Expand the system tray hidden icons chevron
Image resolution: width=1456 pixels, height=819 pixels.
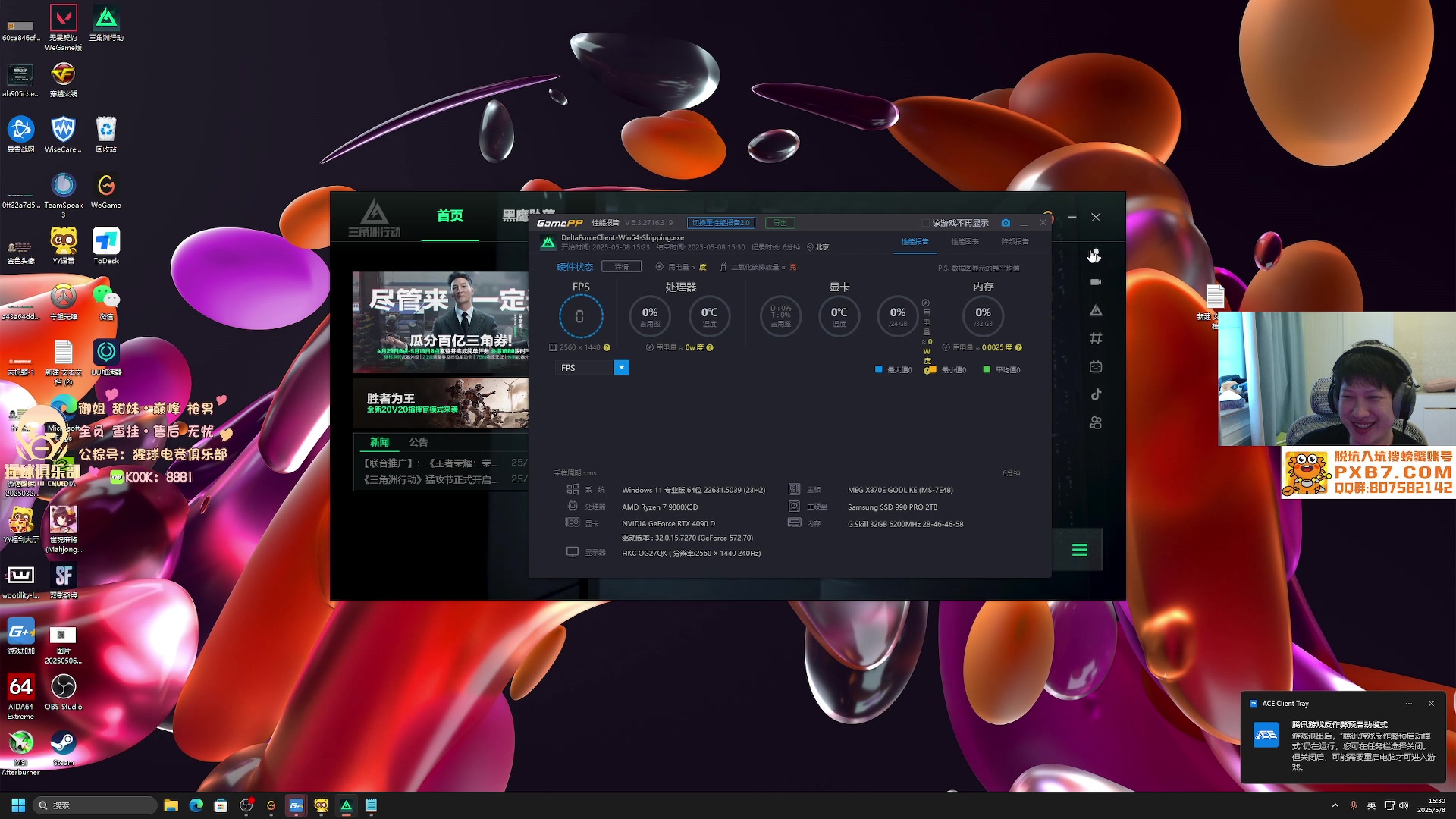1335,805
